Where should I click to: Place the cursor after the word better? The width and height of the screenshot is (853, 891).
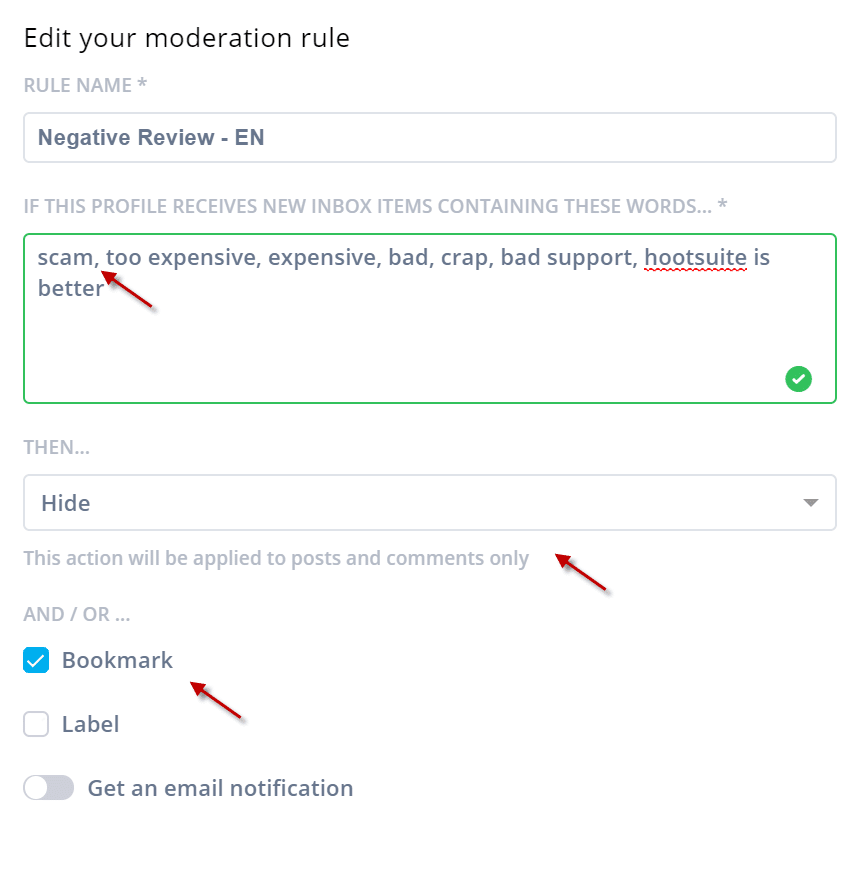coord(106,288)
